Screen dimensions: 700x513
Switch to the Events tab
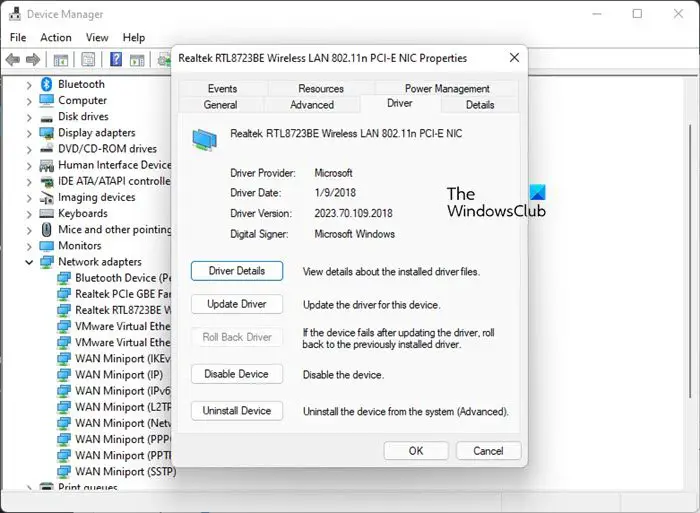coord(223,88)
